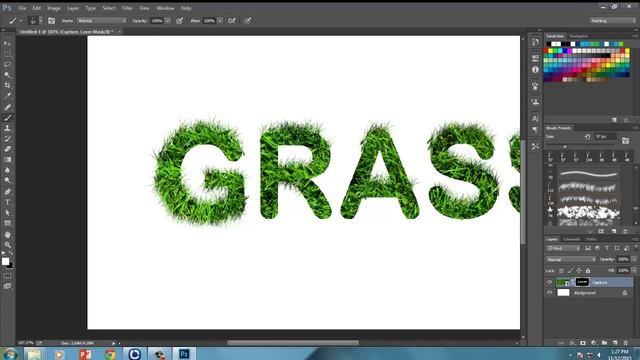This screenshot has height=360, width=640.
Task: Open the Image menu
Action: [53, 8]
